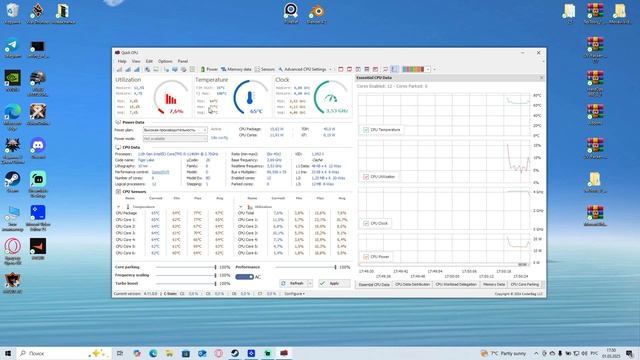The width and height of the screenshot is (640, 360).
Task: Open Memory data from the toolbar
Action: coord(236,69)
